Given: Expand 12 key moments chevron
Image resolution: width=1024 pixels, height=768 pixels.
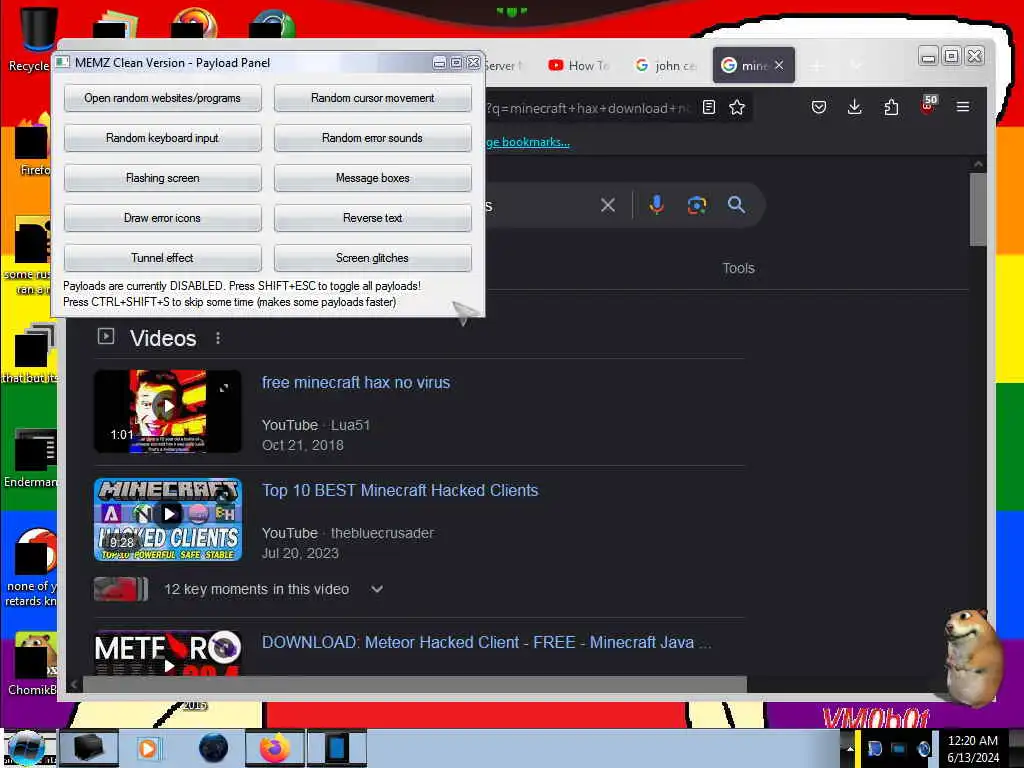Looking at the screenshot, I should coord(377,589).
